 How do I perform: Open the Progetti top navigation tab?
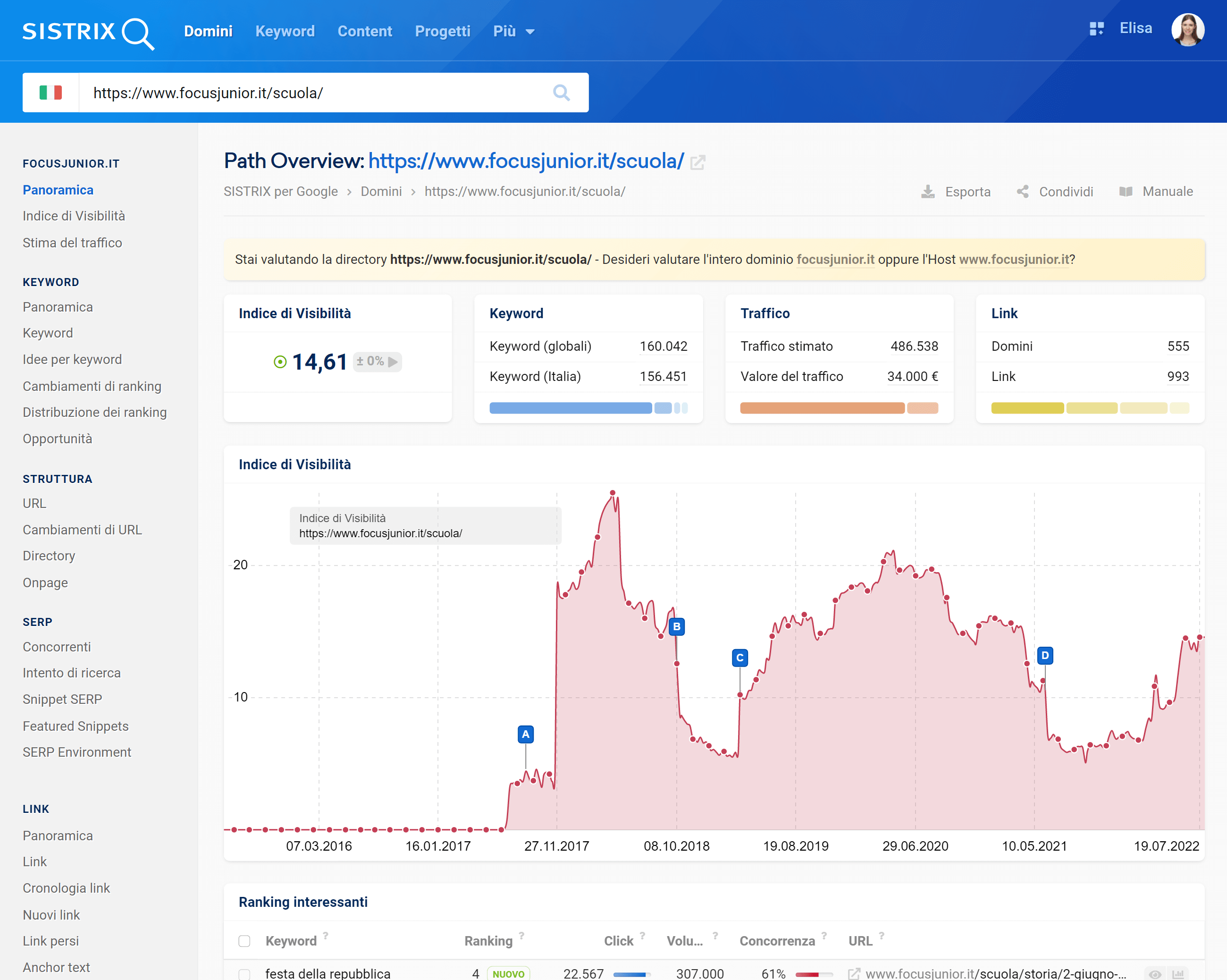click(442, 31)
